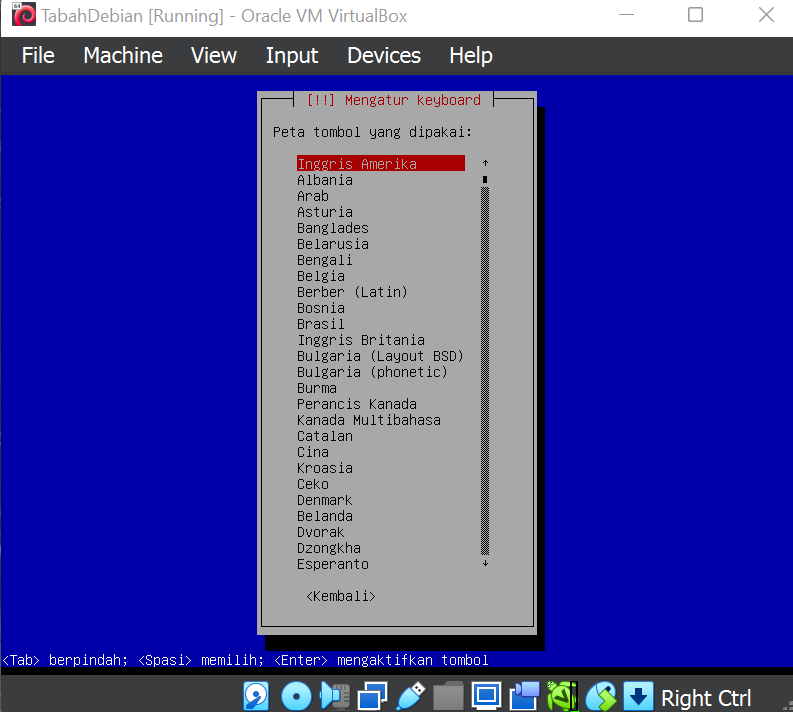Click the keyboard capture arrow icon
Screen dimensions: 793x712
coord(638,696)
